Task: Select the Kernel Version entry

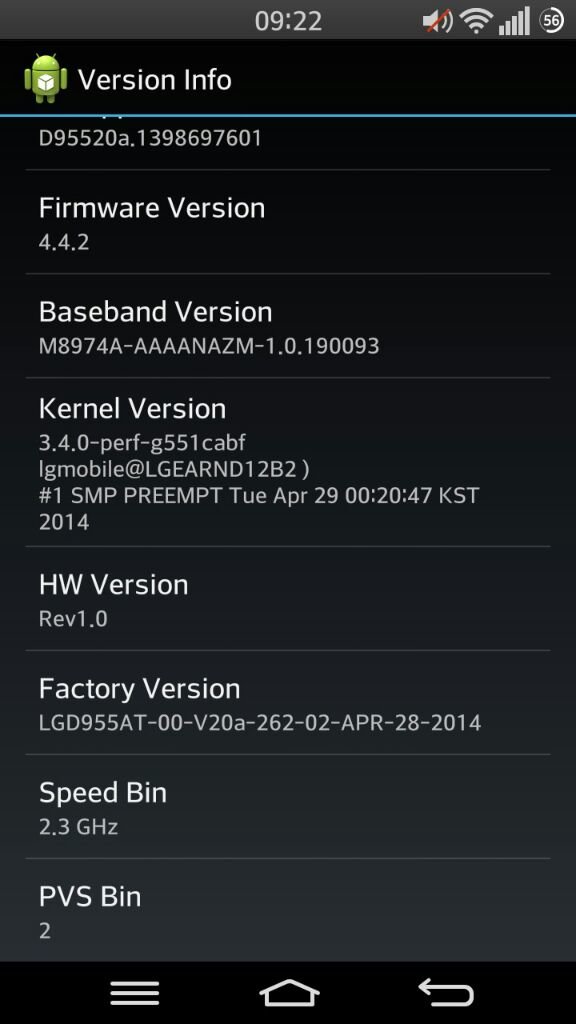Action: pos(288,462)
